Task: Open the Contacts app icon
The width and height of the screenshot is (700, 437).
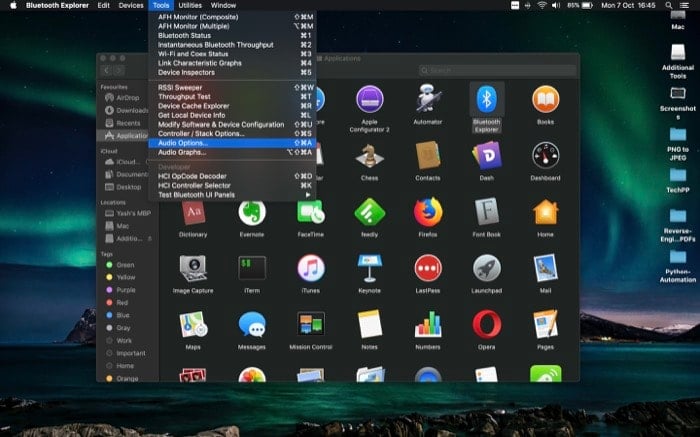Action: coord(428,155)
